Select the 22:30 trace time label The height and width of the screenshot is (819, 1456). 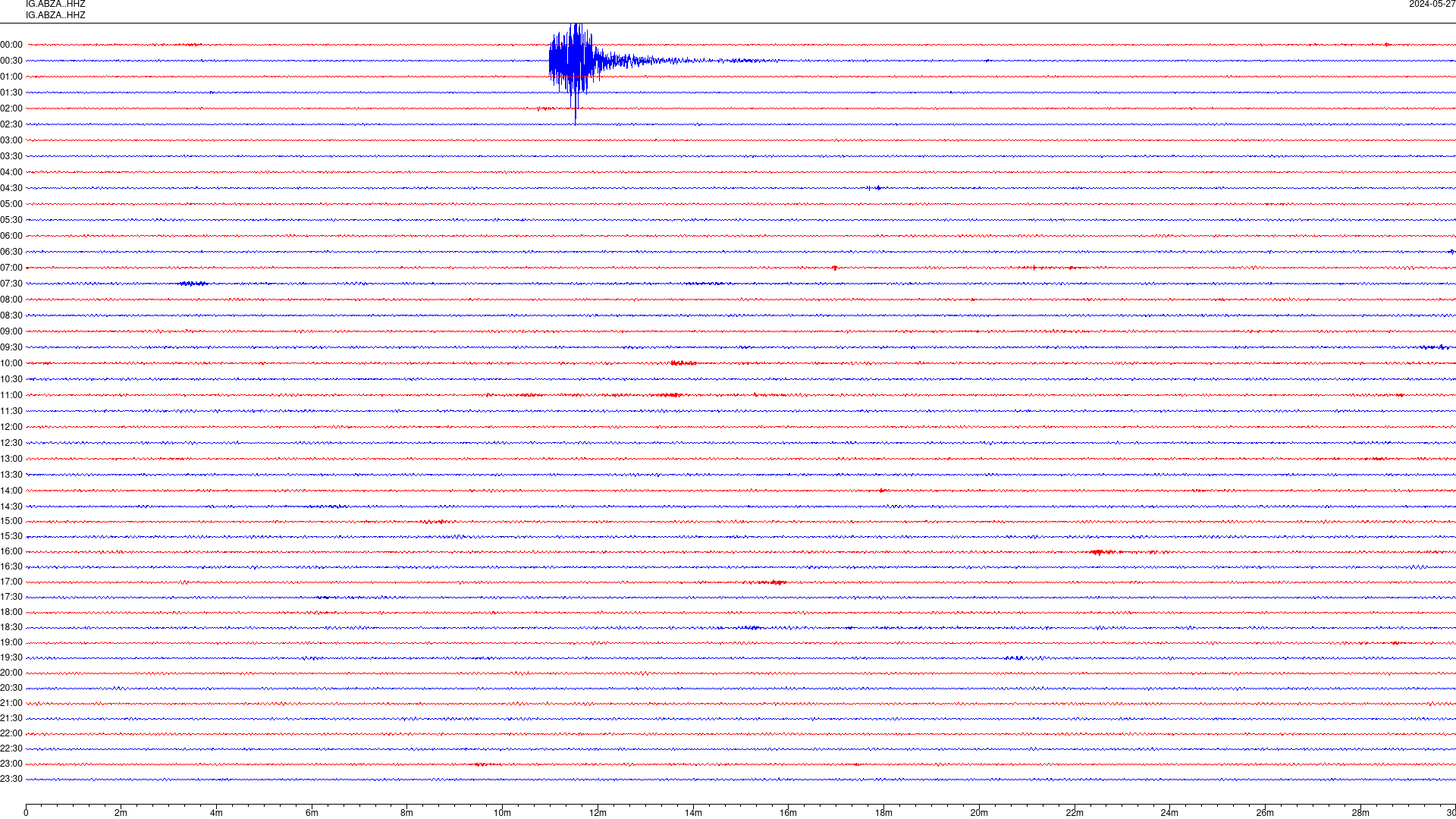[11, 748]
